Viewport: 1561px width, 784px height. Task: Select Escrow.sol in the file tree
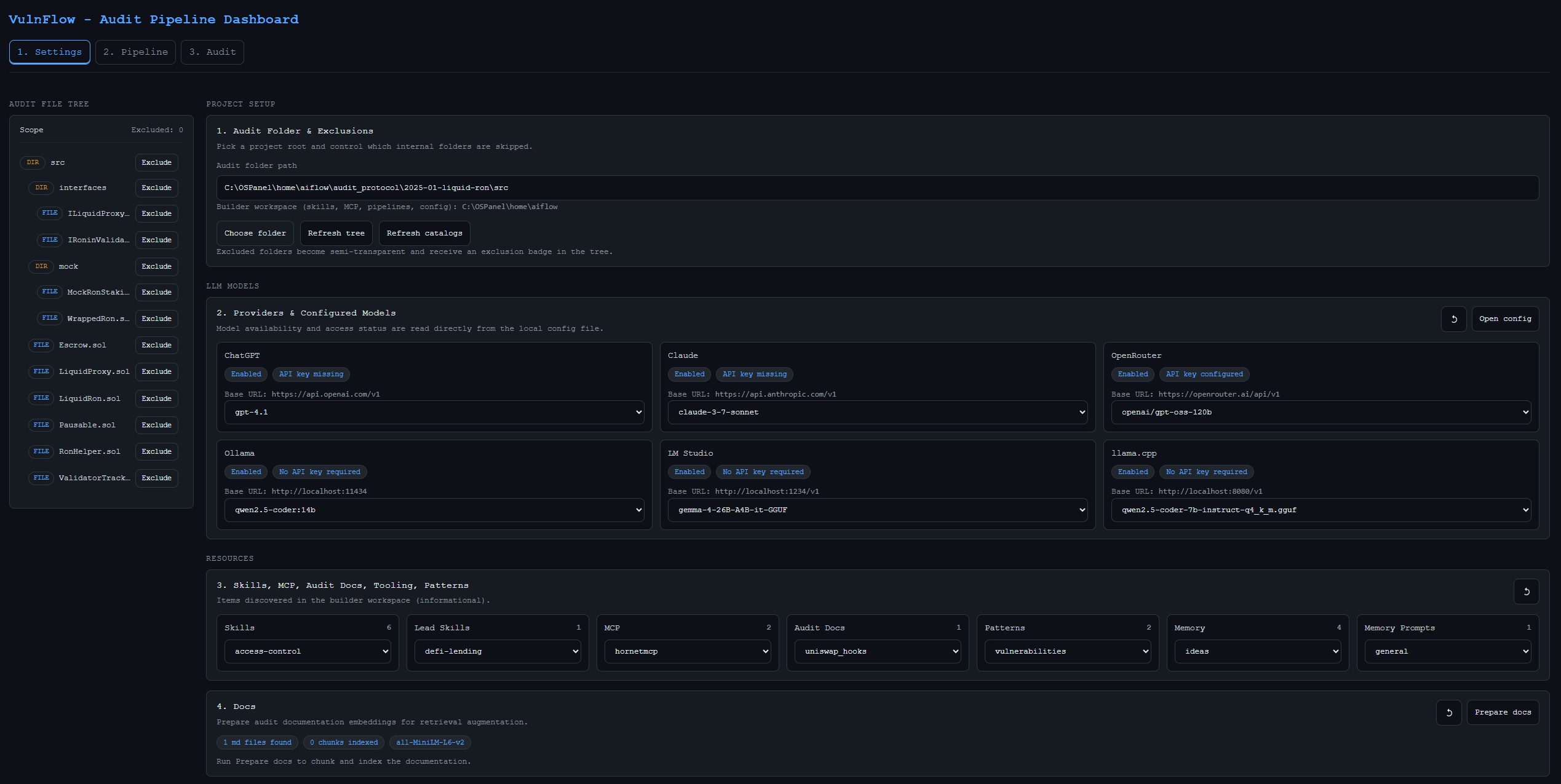[82, 346]
